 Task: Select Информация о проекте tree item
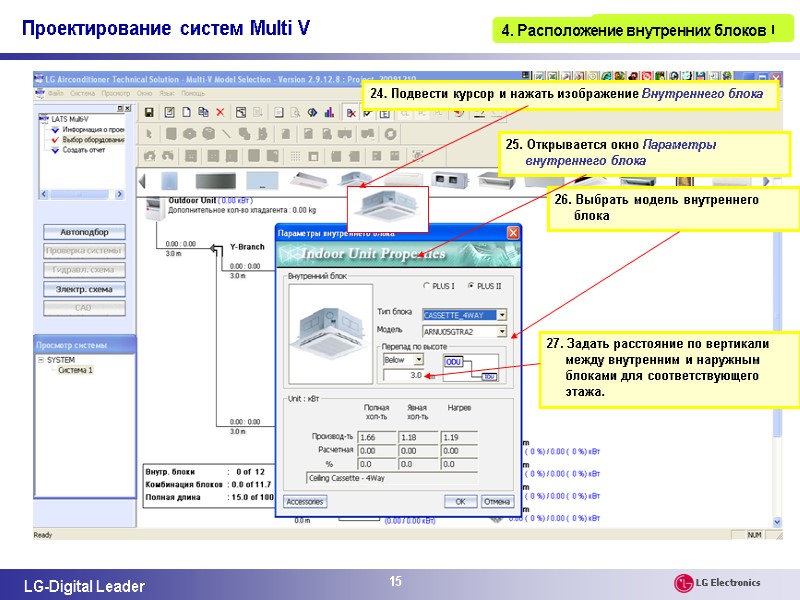click(x=93, y=130)
